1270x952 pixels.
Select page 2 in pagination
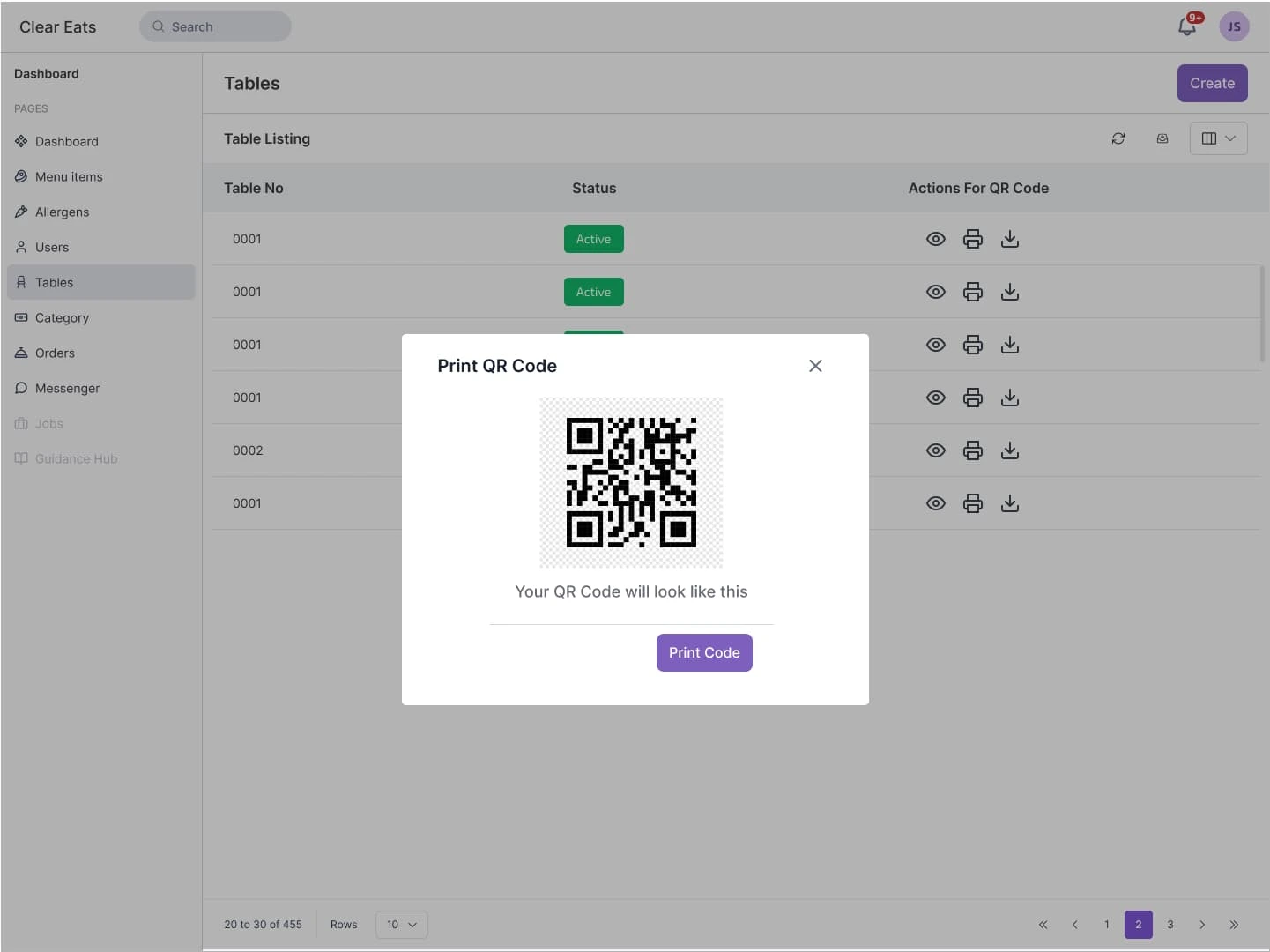[x=1139, y=925]
